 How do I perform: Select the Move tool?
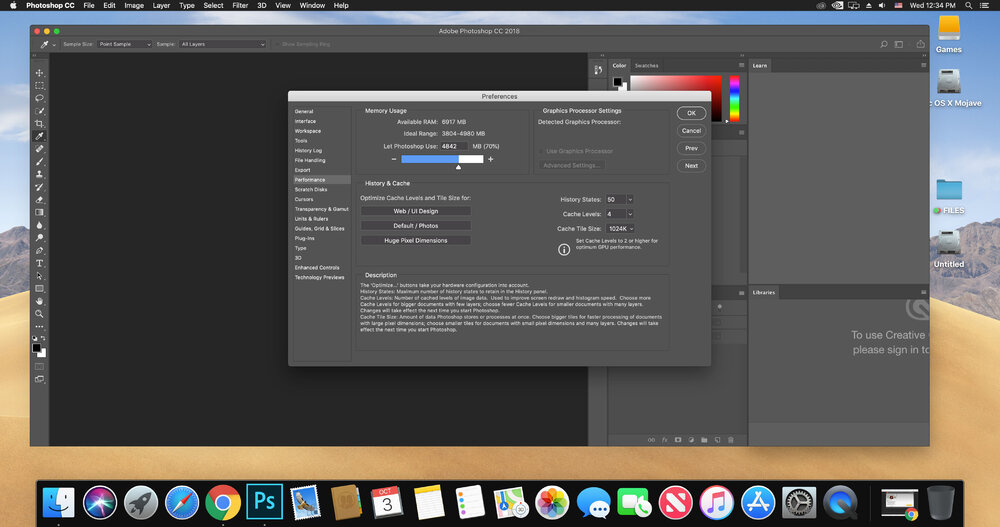40,73
